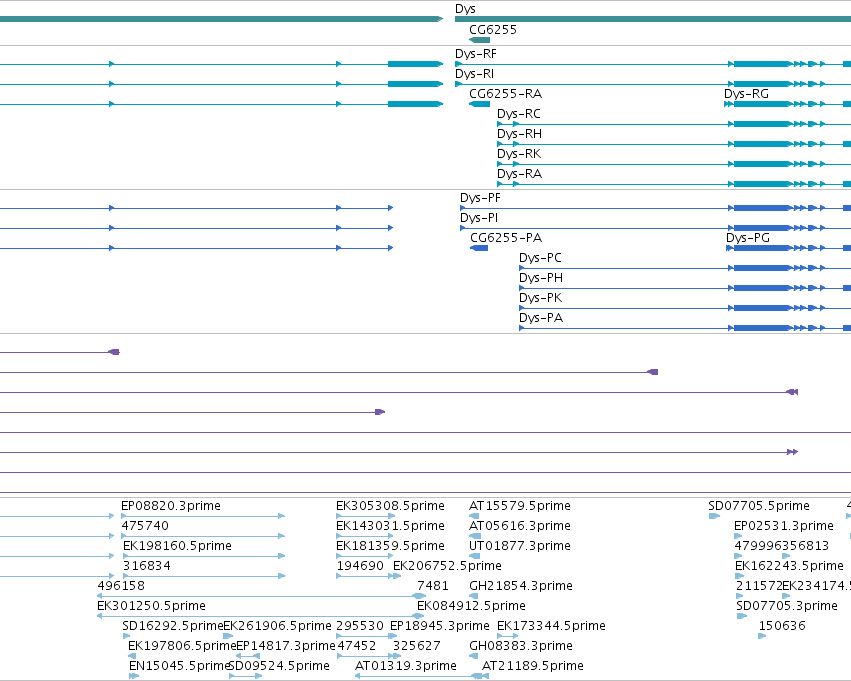The image size is (851, 681).
Task: Click the EK197806.5prime EST label
Action: [x=182, y=647]
